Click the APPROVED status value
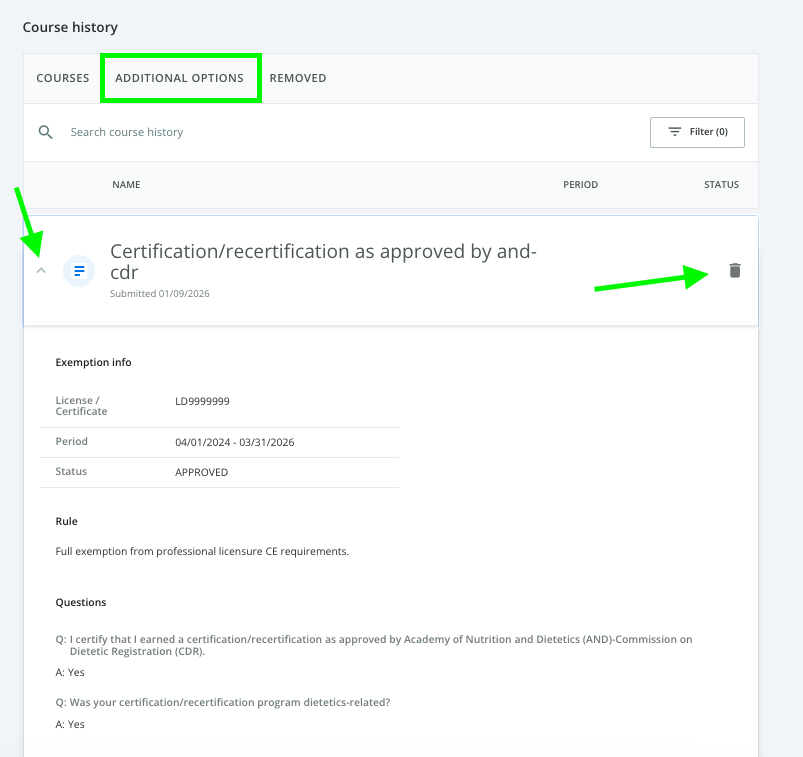Image resolution: width=803 pixels, height=757 pixels. [201, 472]
